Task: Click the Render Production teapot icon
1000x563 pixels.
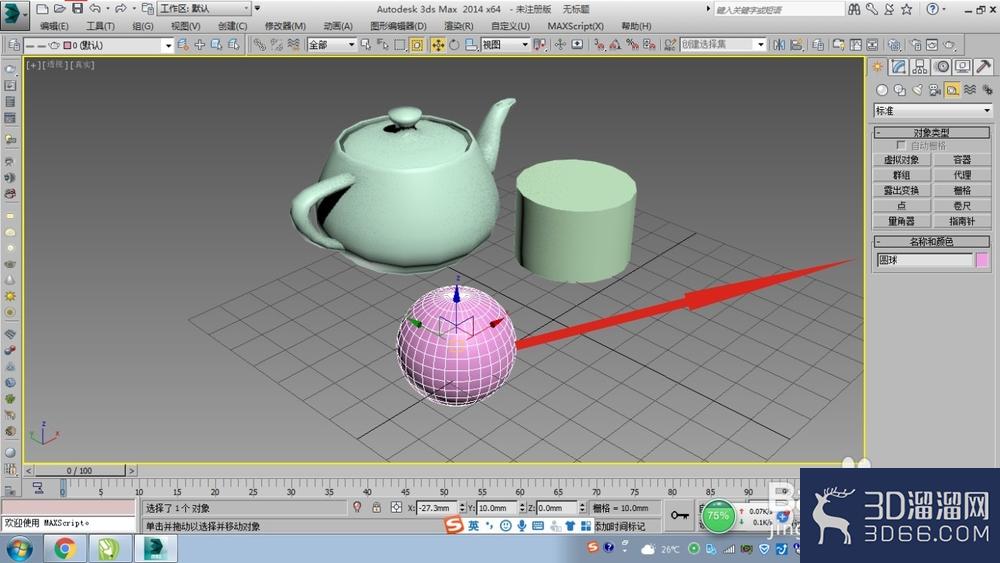Action: 950,45
